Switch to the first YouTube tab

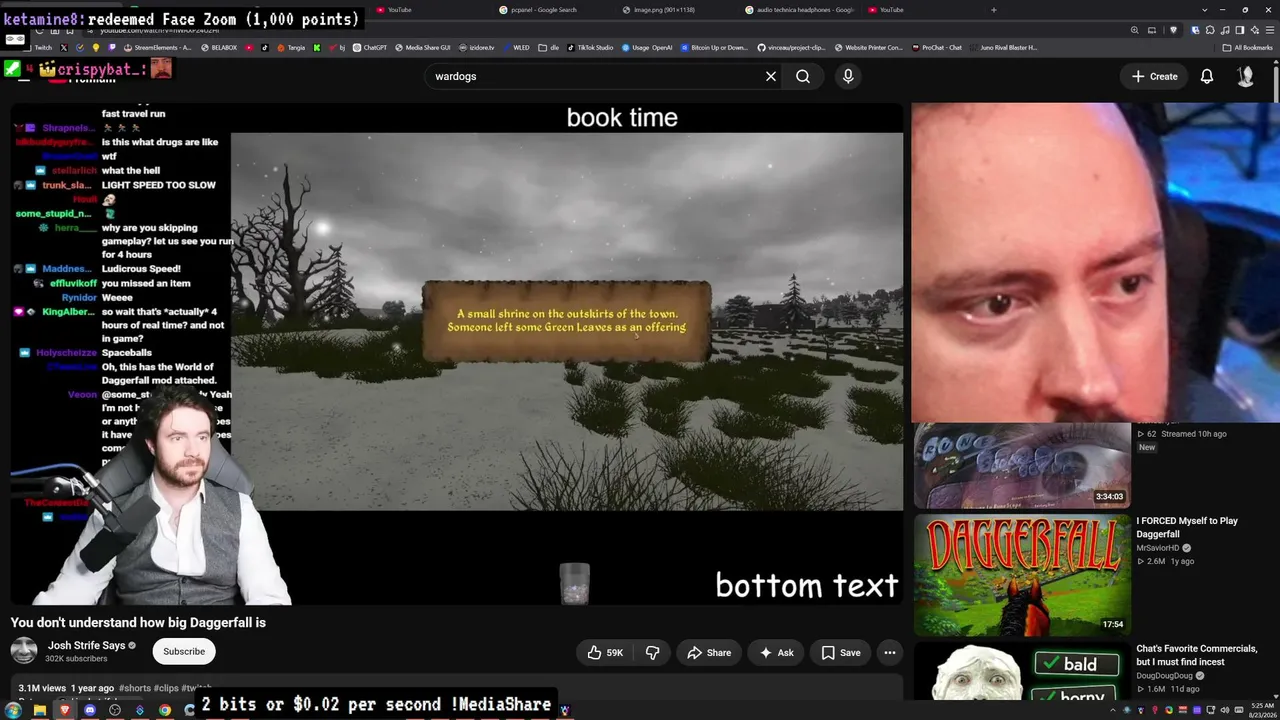(399, 10)
